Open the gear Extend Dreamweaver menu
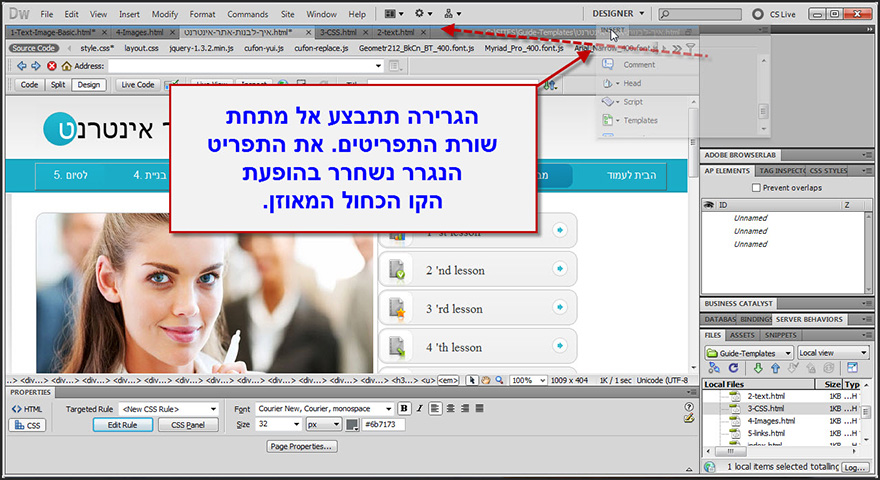880x480 pixels. coord(423,13)
